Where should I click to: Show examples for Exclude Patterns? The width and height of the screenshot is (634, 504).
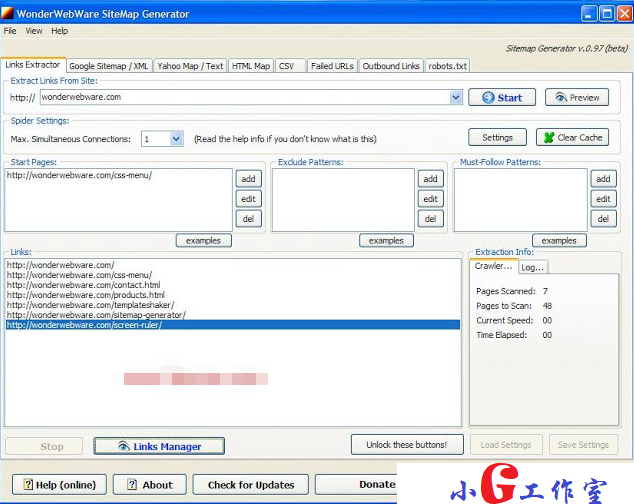(386, 240)
